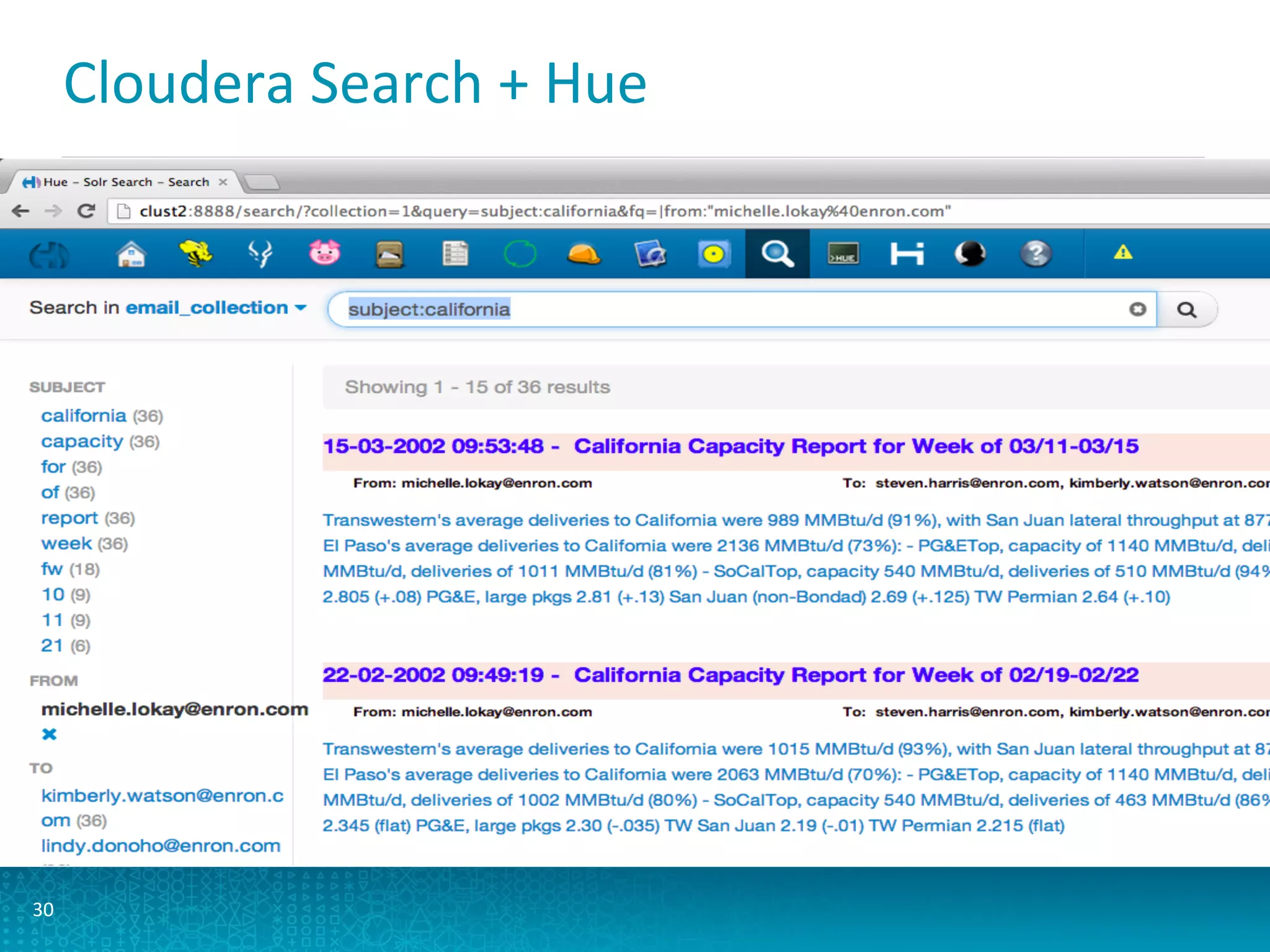Click the subject:california search field
Viewport: 1270px width, 952px height.
point(742,309)
